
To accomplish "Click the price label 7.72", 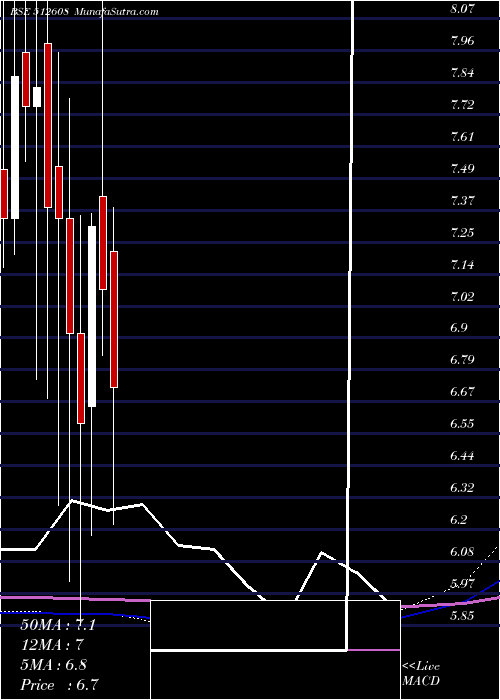I will [463, 105].
